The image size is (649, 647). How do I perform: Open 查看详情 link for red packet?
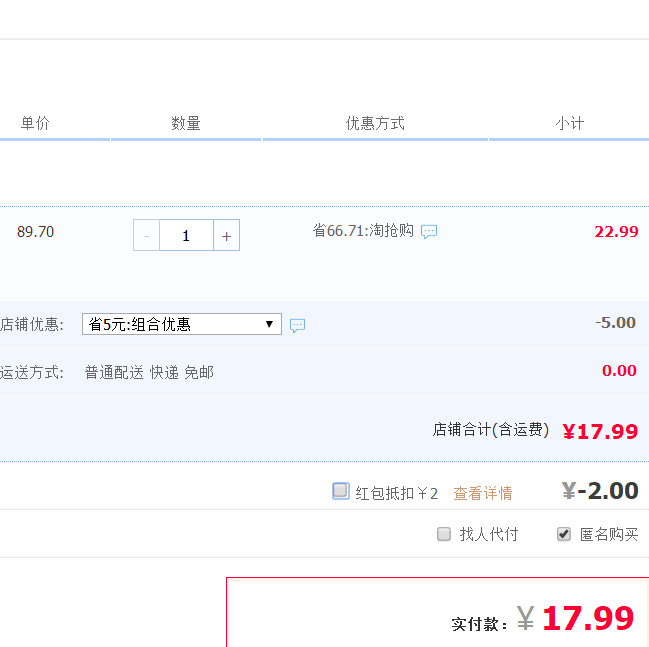coord(483,493)
